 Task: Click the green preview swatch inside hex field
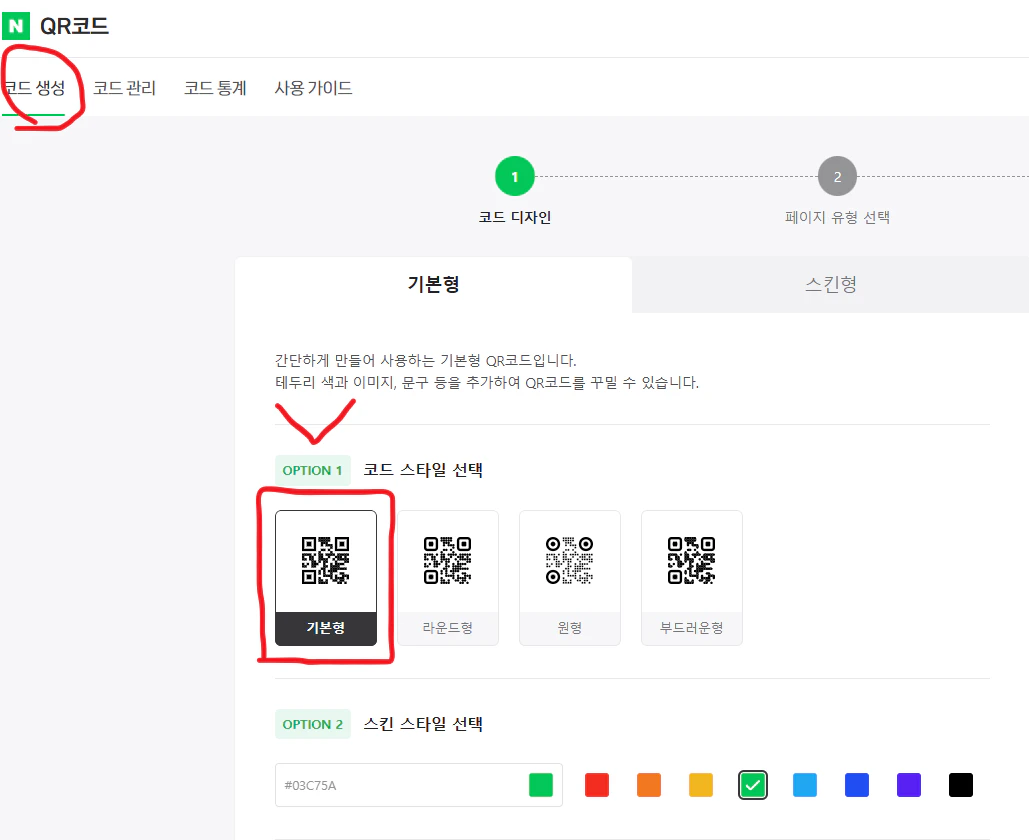pyautogui.click(x=541, y=785)
